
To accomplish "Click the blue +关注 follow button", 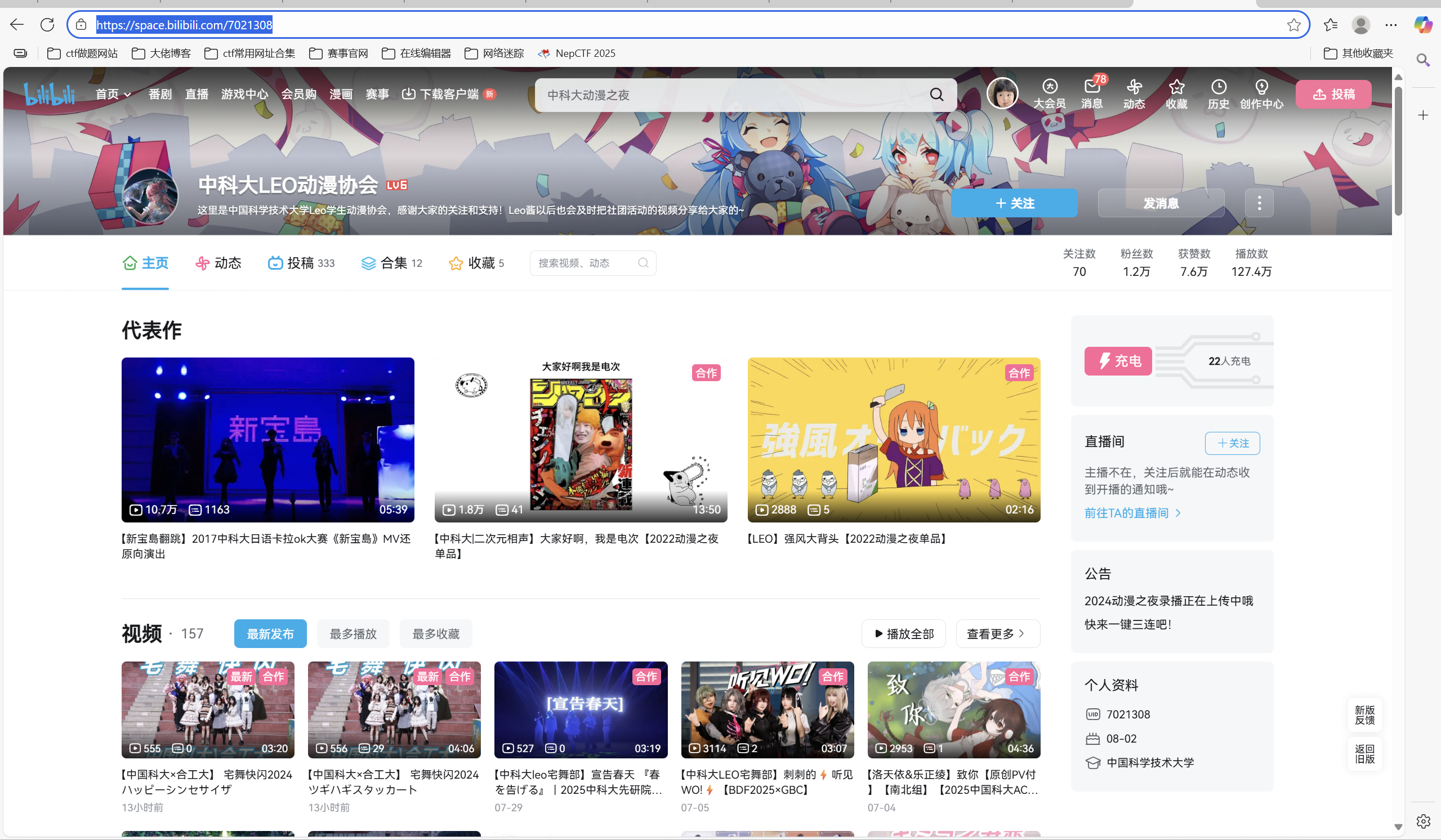I will pyautogui.click(x=1014, y=203).
